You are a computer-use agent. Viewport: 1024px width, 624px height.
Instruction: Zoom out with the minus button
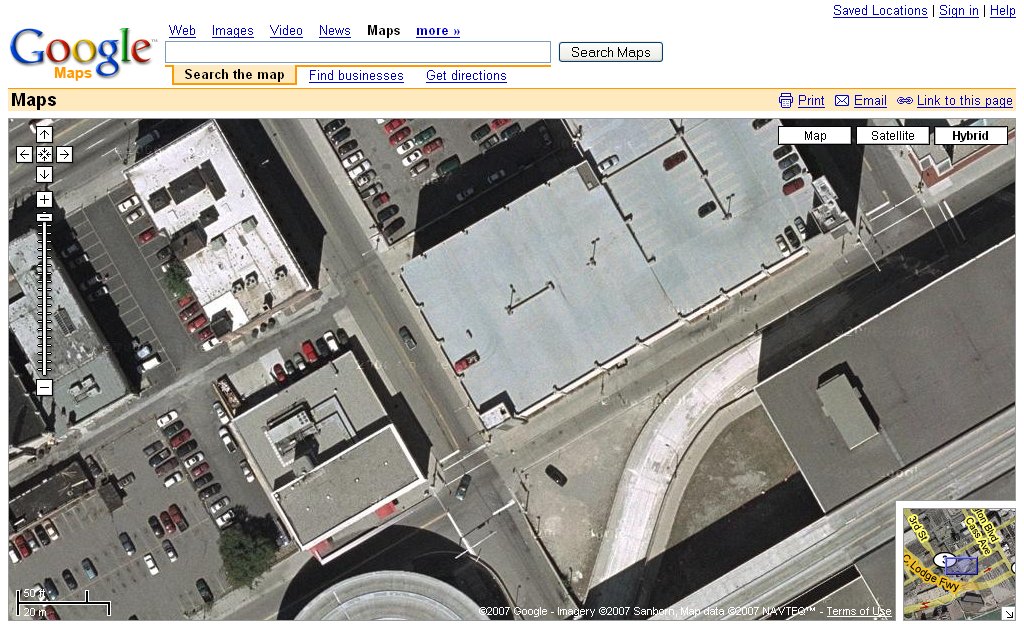(44, 388)
